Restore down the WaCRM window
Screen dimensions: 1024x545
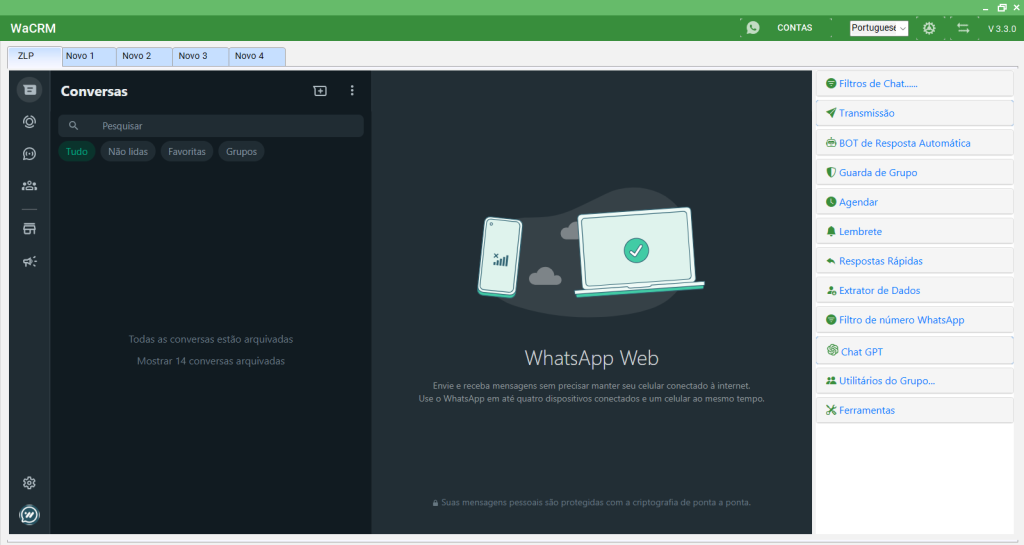[1002, 8]
